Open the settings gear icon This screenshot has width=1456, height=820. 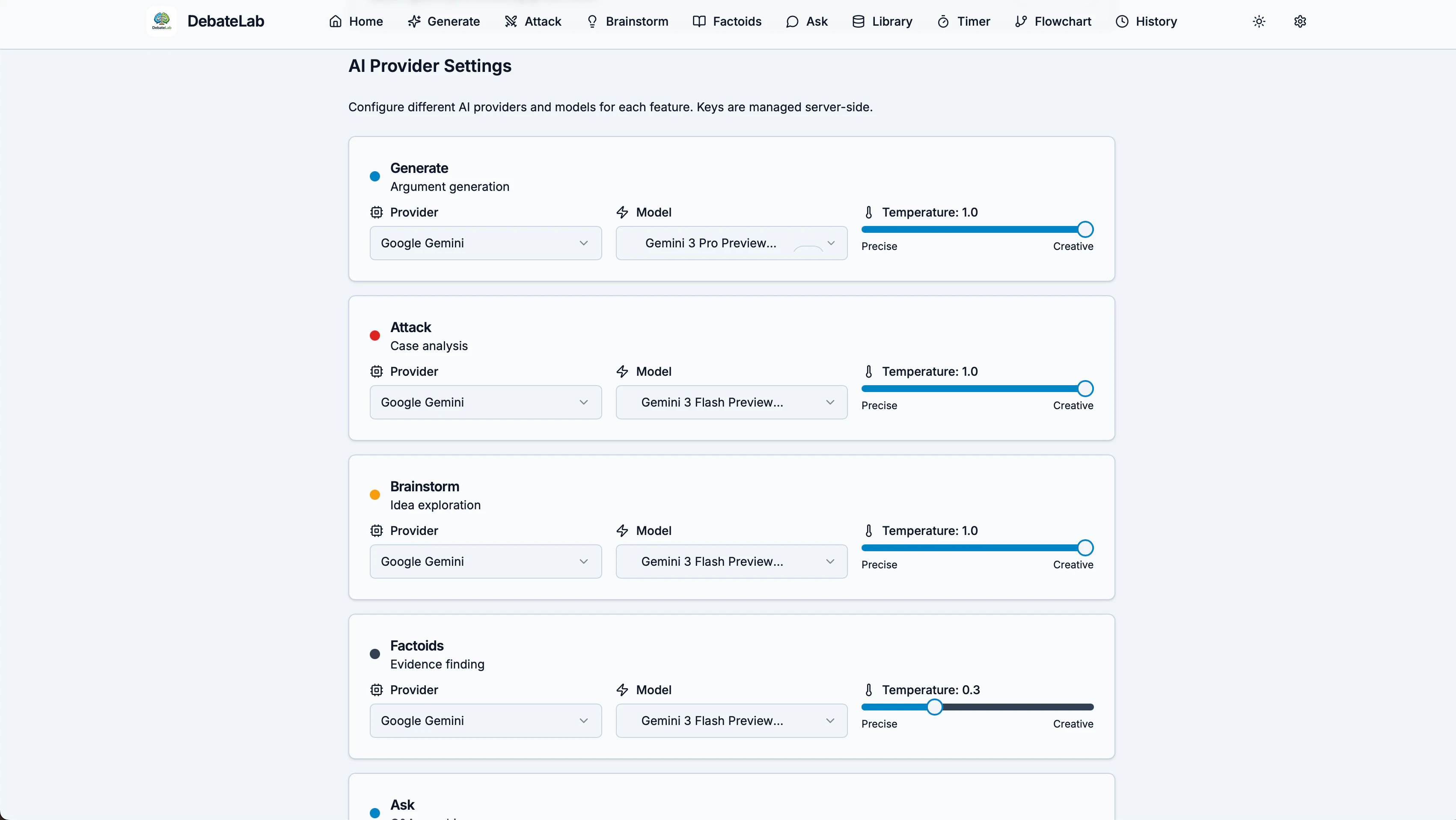point(1300,21)
